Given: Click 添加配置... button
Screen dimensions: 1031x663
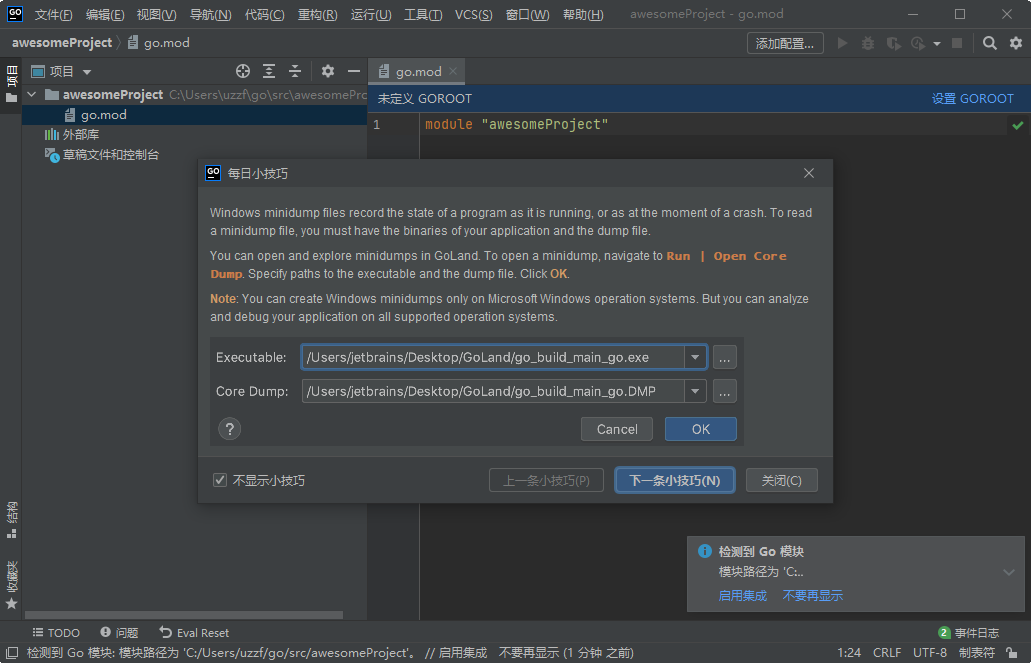Looking at the screenshot, I should point(785,43).
